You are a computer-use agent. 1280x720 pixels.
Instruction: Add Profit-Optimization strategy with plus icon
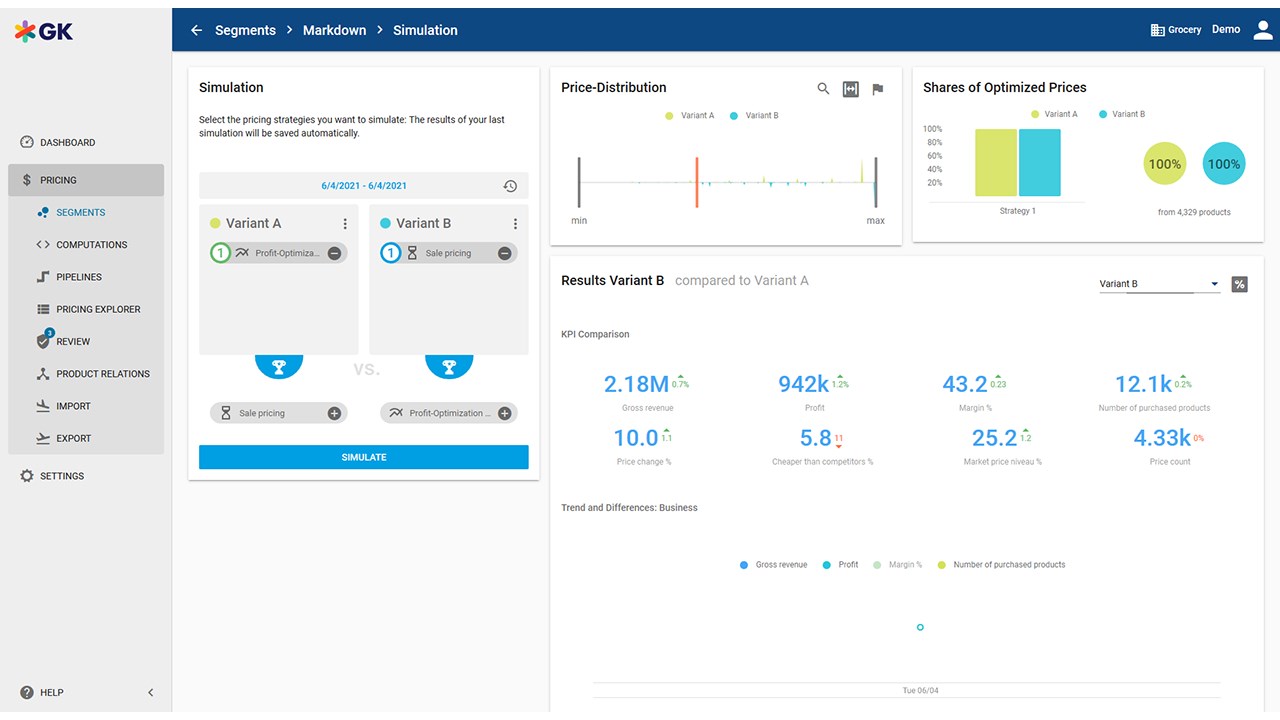click(505, 413)
